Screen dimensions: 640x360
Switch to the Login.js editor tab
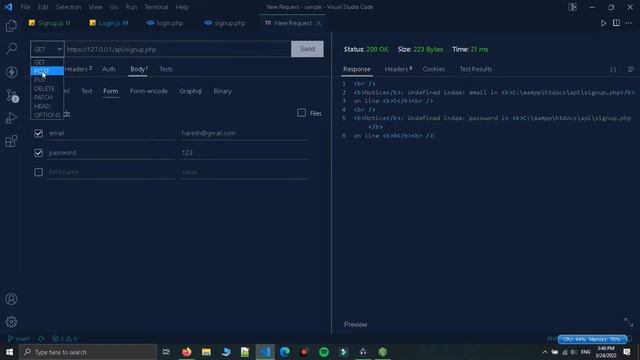[109, 23]
